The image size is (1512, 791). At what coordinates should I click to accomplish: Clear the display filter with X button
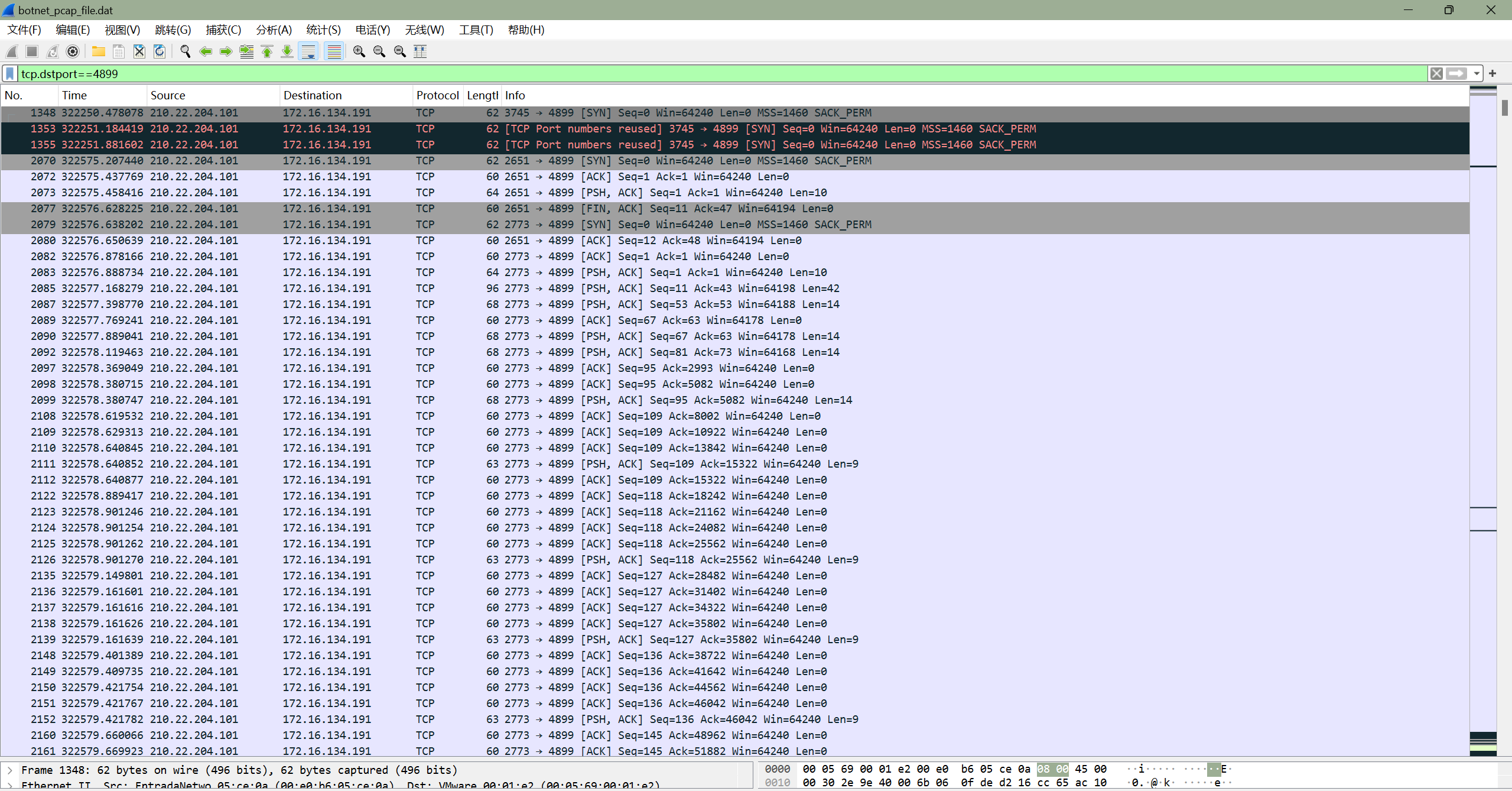[1436, 73]
